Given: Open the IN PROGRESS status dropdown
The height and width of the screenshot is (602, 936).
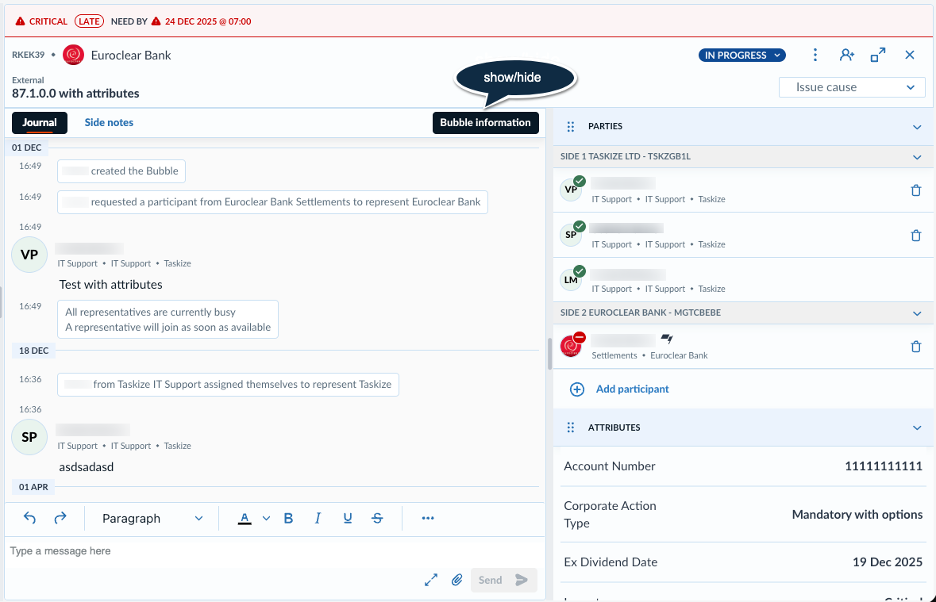Looking at the screenshot, I should (742, 55).
